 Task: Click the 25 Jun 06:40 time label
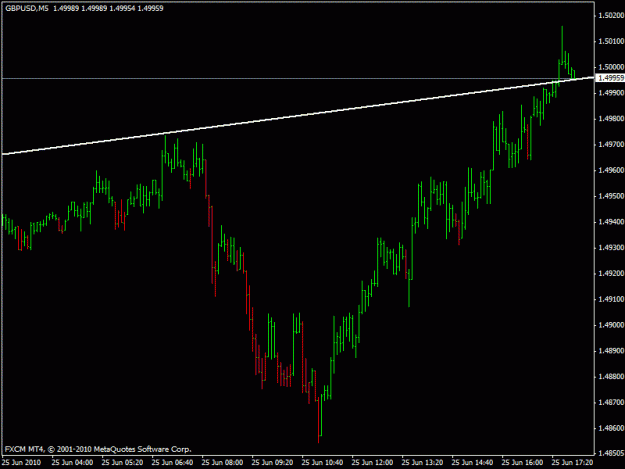click(x=173, y=463)
